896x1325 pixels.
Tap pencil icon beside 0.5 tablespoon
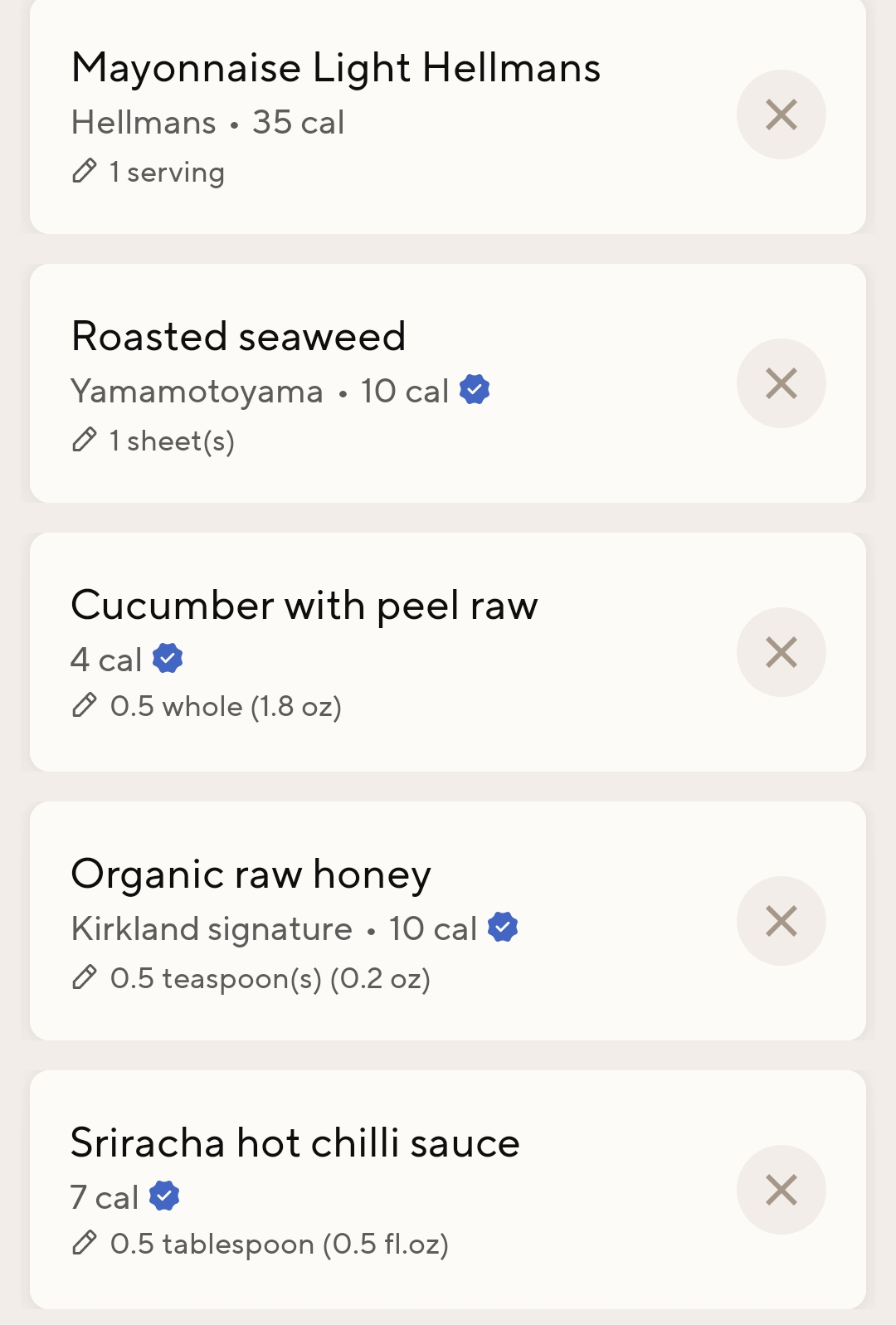coord(84,1243)
